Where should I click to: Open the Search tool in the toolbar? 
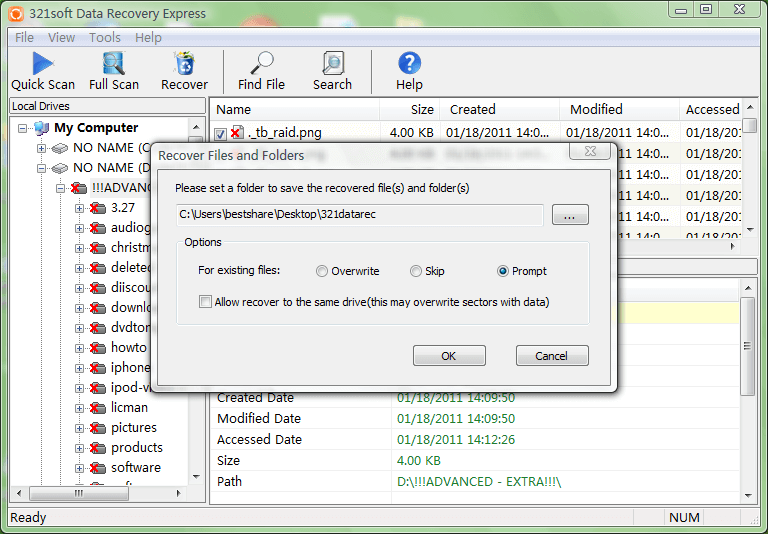pos(333,72)
